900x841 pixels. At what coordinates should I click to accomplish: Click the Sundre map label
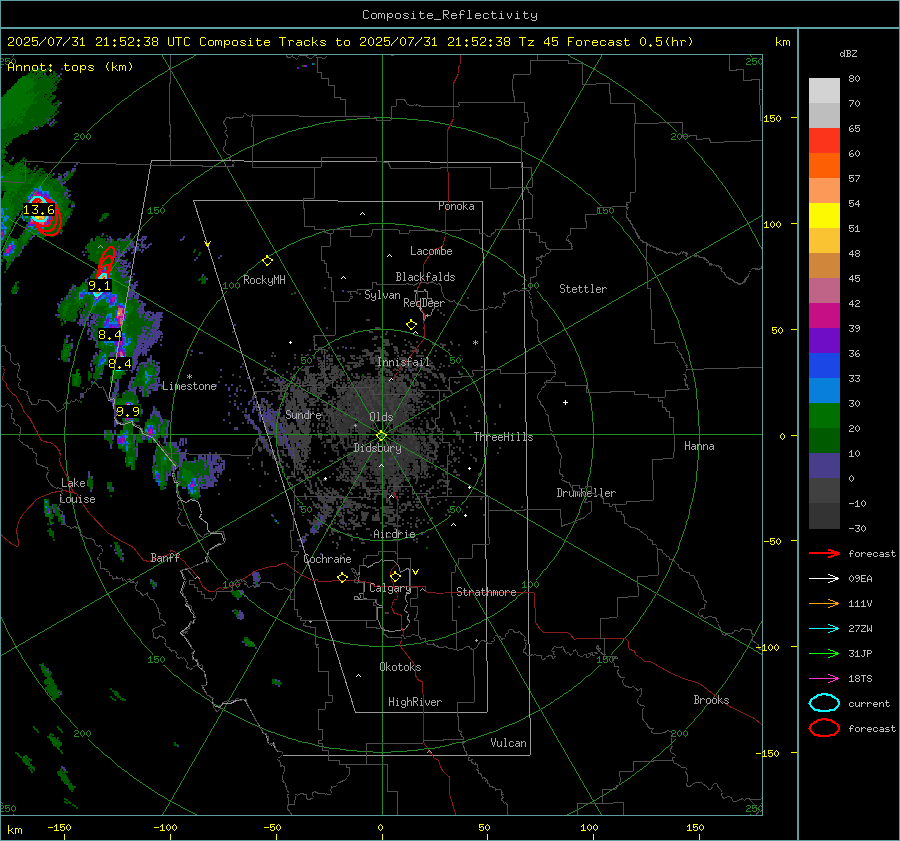pos(303,414)
